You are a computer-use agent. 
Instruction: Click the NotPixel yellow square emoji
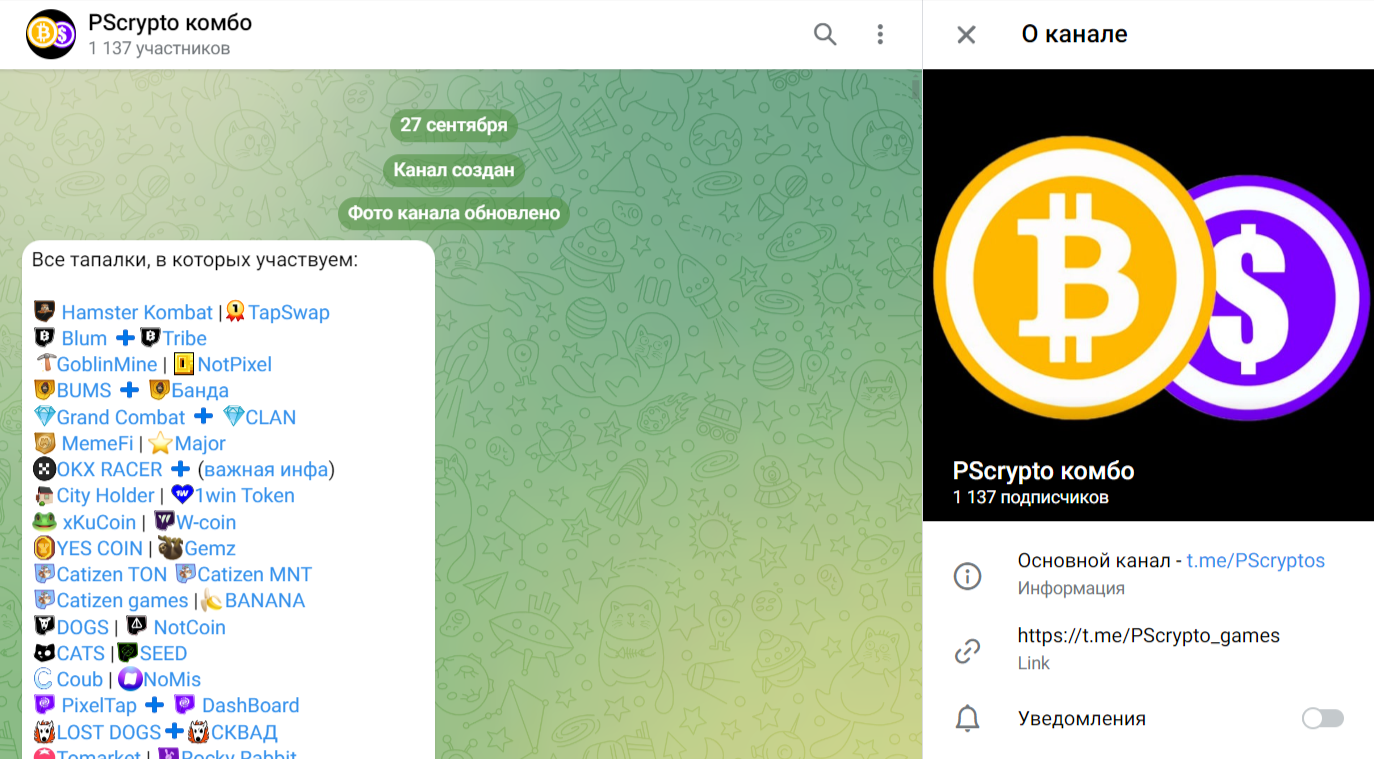click(184, 363)
